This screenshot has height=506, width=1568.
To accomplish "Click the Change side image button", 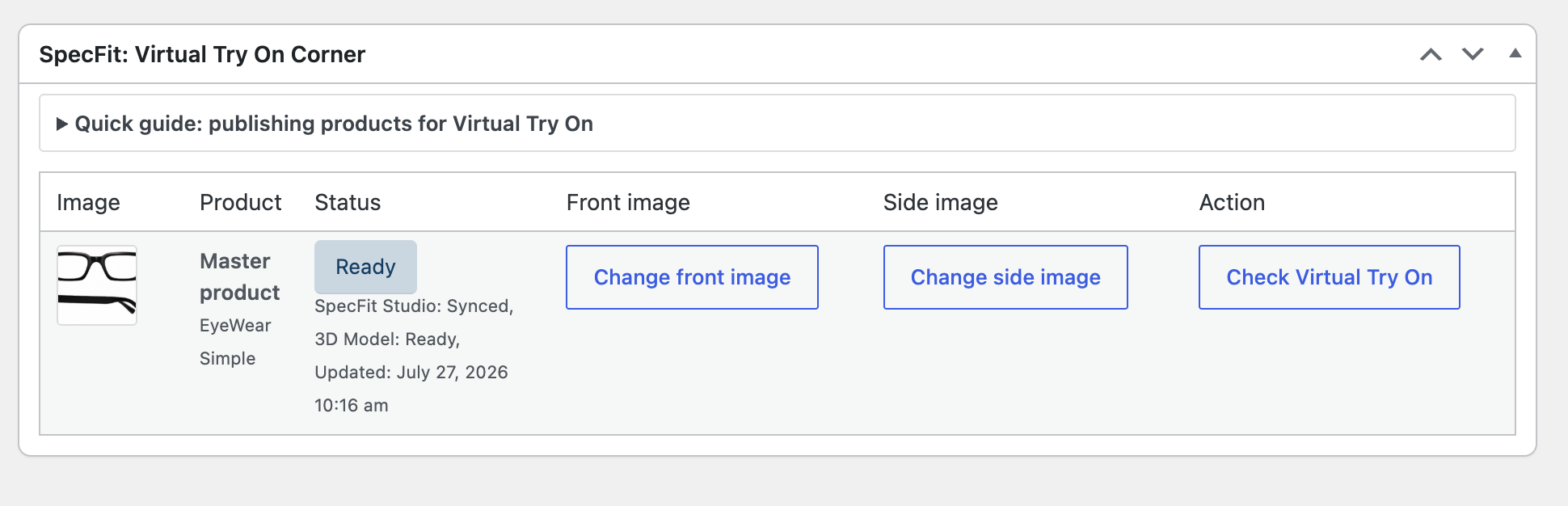I will click(x=1005, y=277).
